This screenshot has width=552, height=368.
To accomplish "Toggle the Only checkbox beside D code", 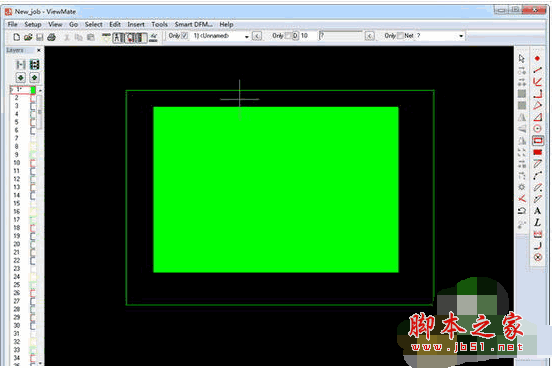I will pyautogui.click(x=288, y=36).
